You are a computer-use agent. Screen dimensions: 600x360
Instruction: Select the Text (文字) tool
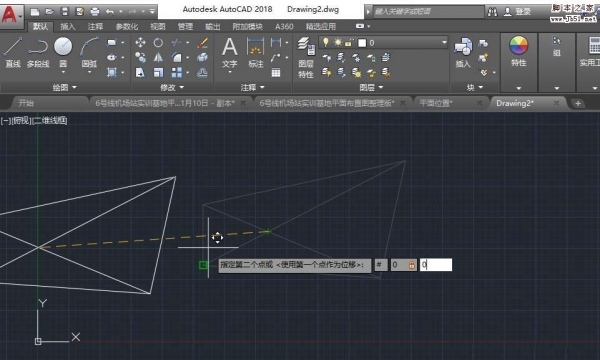coord(230,52)
